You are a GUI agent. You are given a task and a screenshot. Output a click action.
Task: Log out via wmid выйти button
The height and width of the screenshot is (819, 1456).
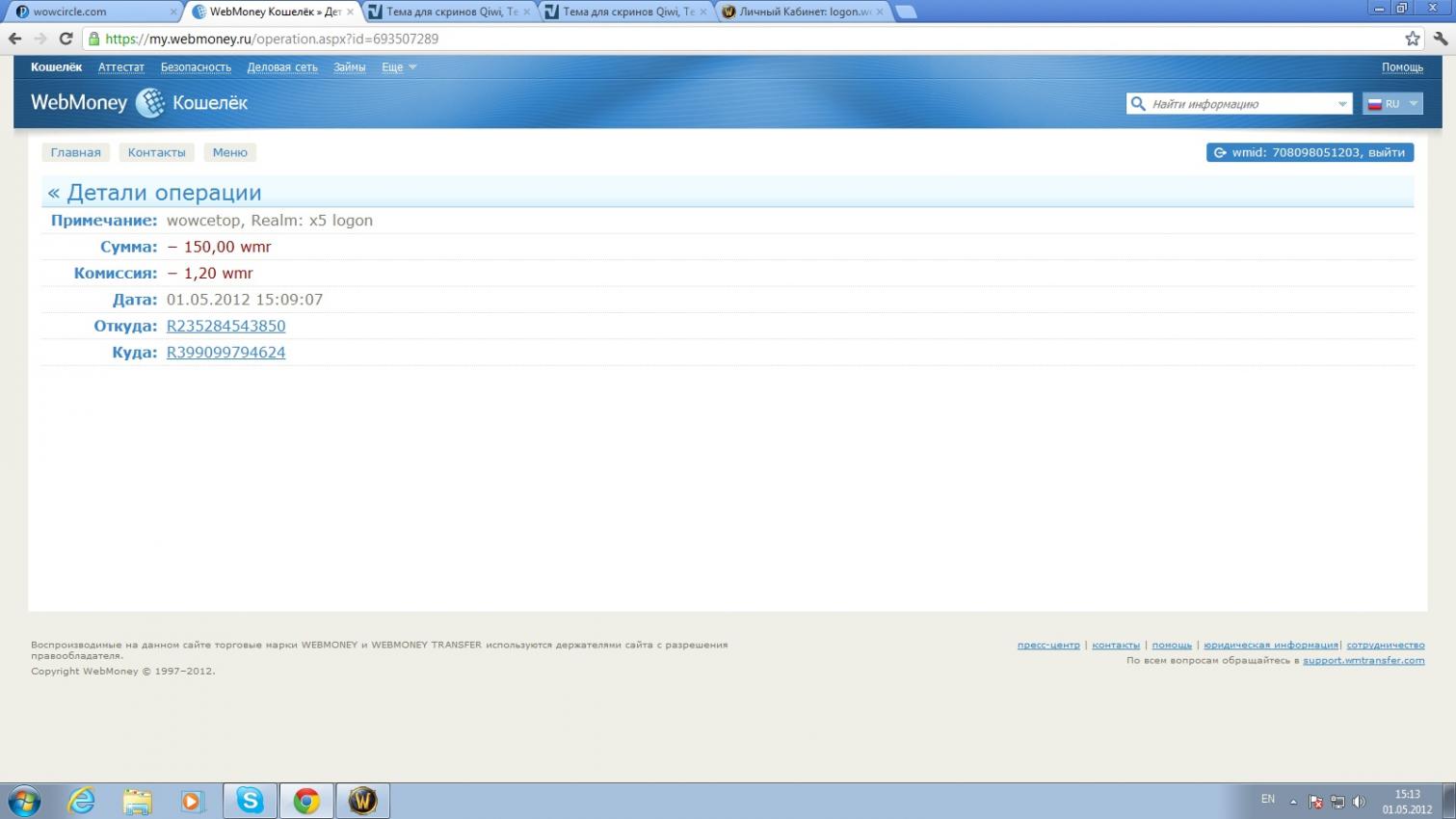click(1310, 152)
